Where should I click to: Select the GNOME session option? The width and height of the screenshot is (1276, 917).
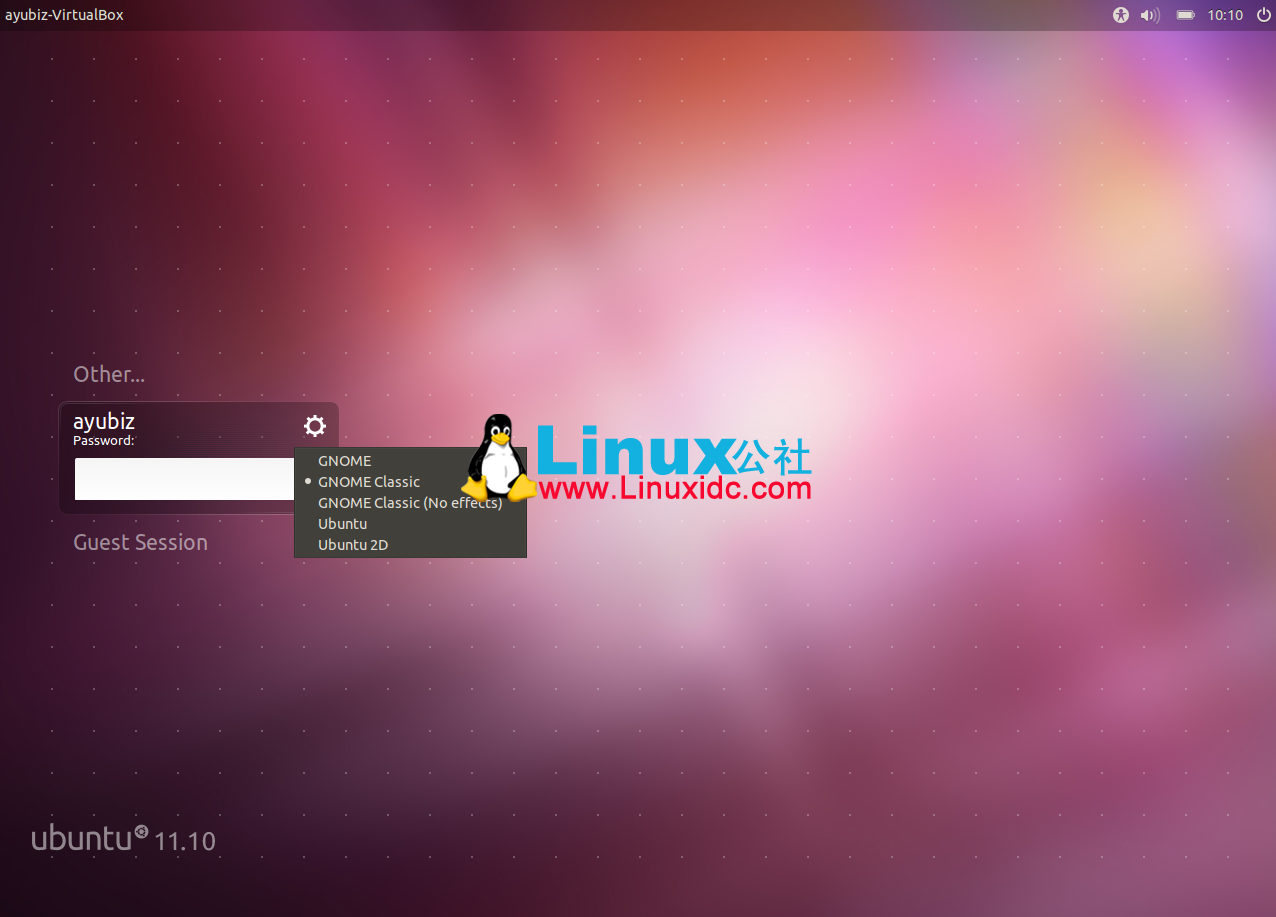pos(345,460)
